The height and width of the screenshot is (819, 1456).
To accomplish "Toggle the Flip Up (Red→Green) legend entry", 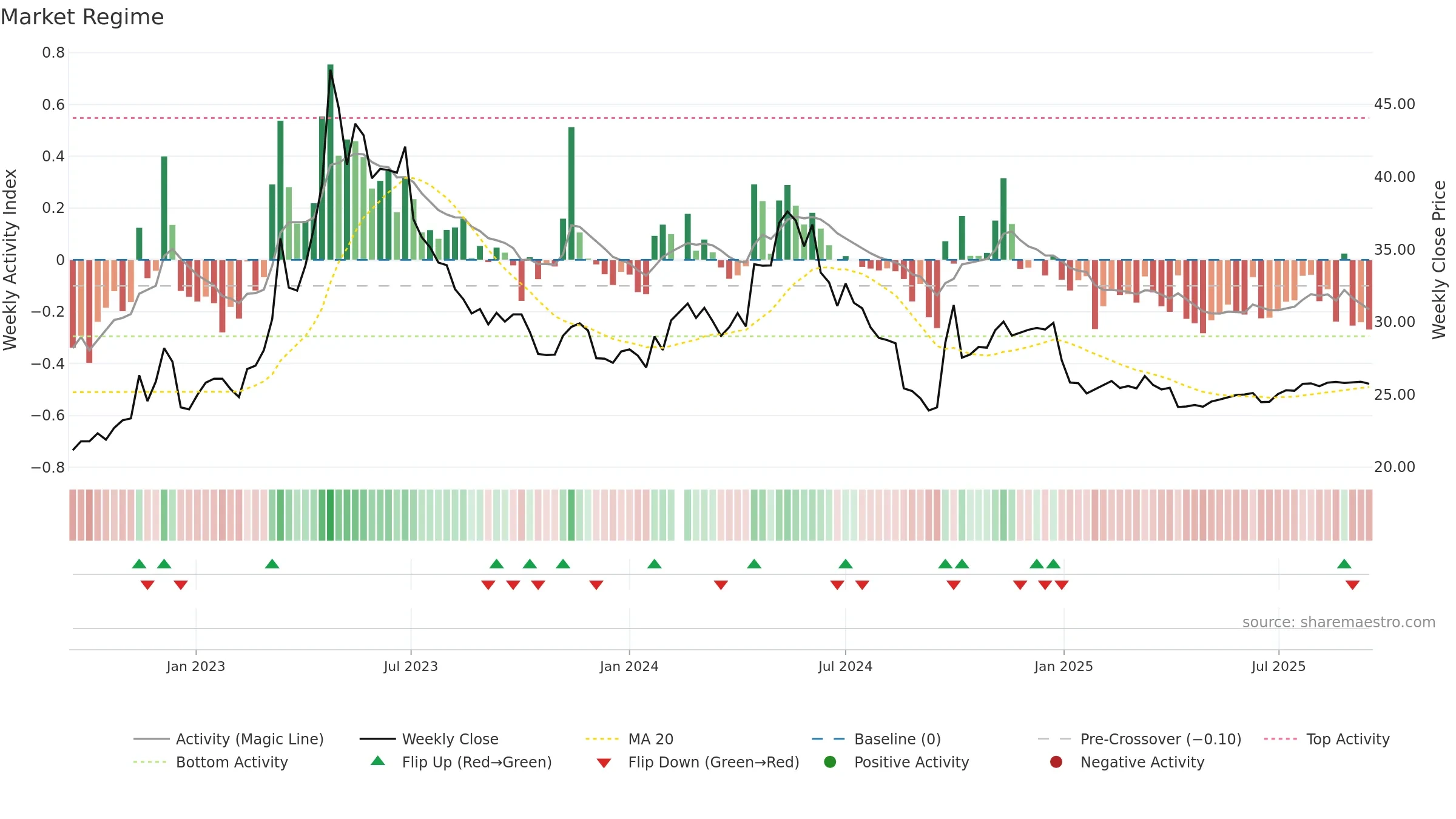I will (461, 762).
